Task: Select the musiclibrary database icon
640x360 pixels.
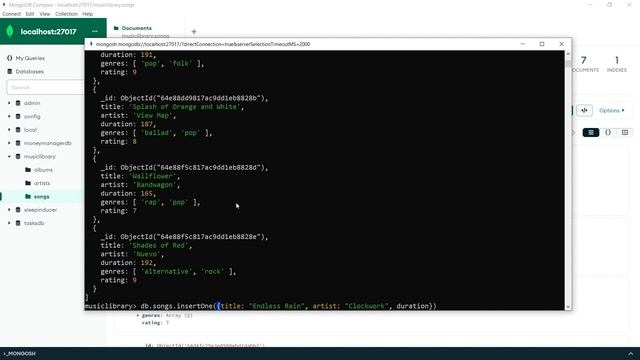Action: coord(18,156)
